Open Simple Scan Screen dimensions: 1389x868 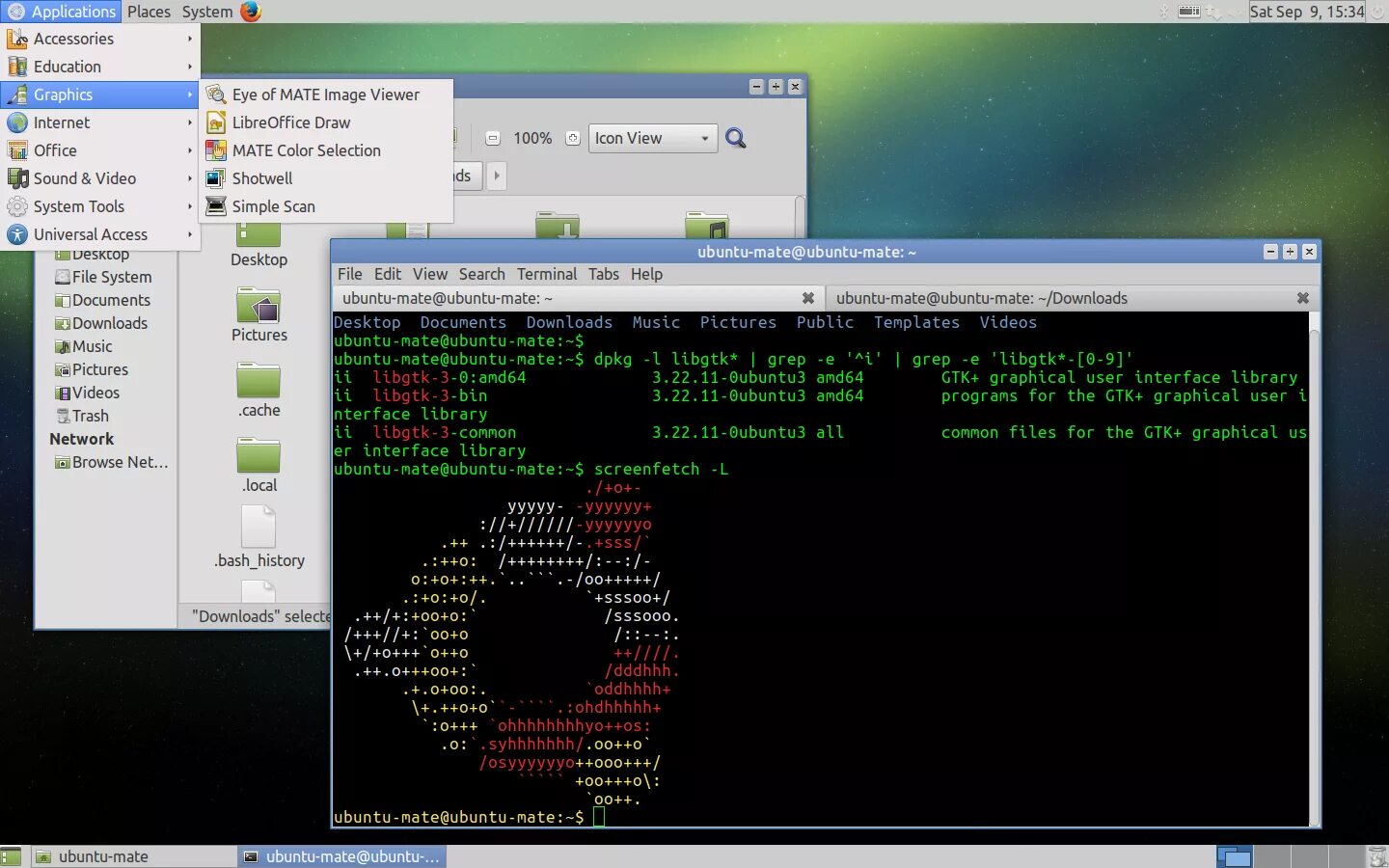tap(326, 206)
